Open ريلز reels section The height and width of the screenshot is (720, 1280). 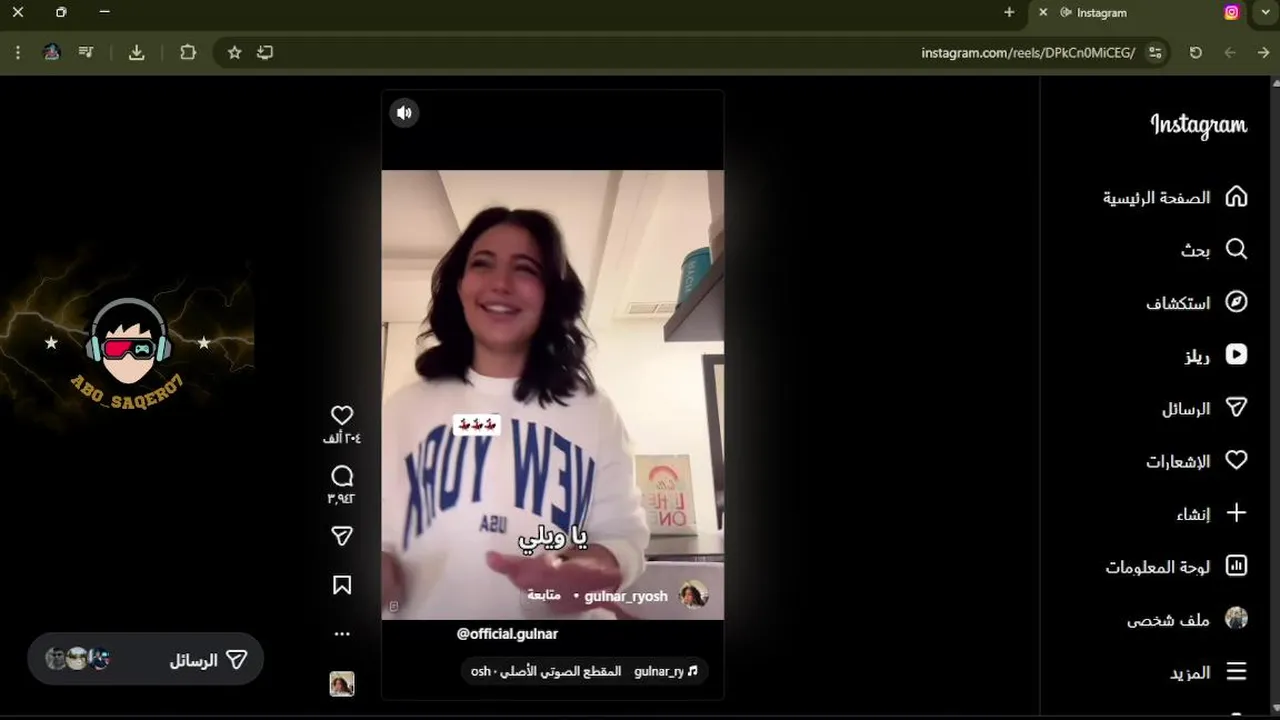click(1215, 355)
